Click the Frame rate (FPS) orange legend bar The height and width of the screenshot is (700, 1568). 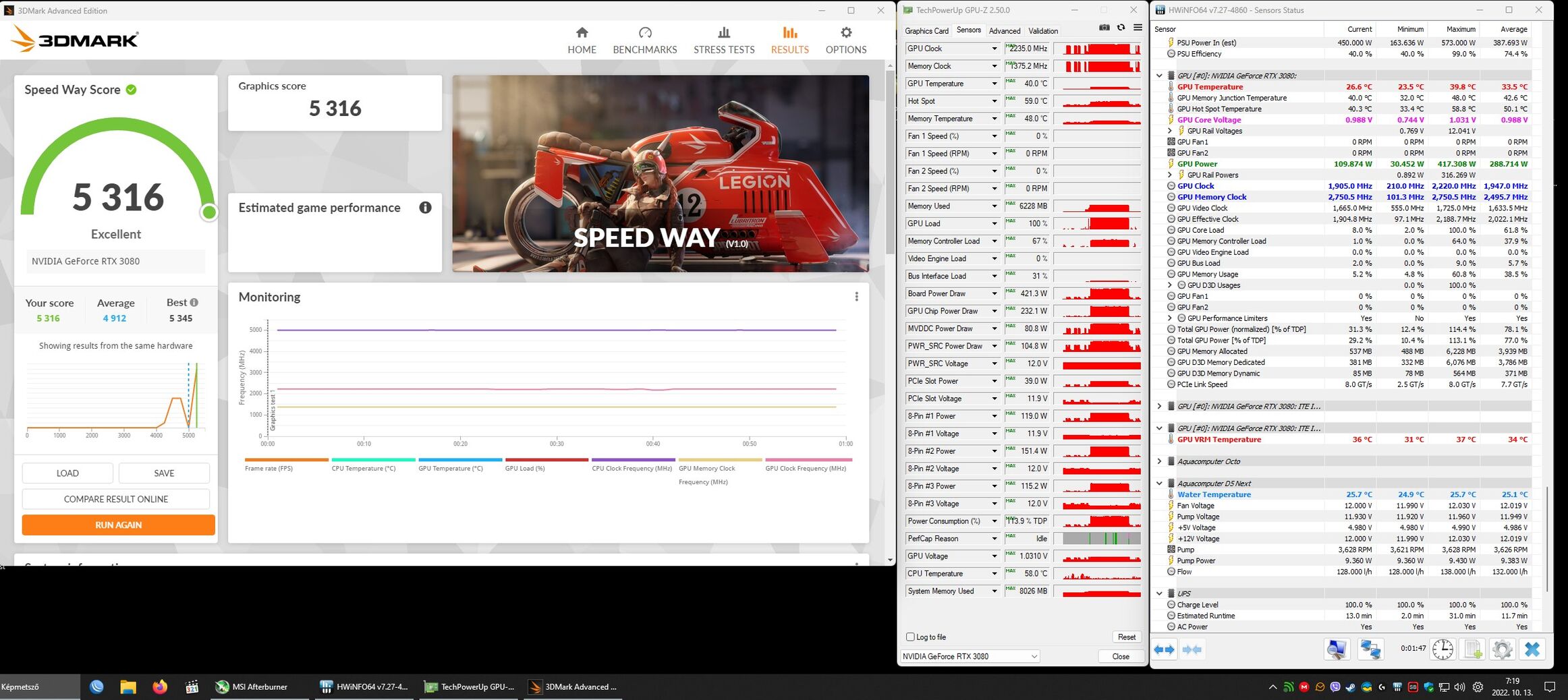287,460
